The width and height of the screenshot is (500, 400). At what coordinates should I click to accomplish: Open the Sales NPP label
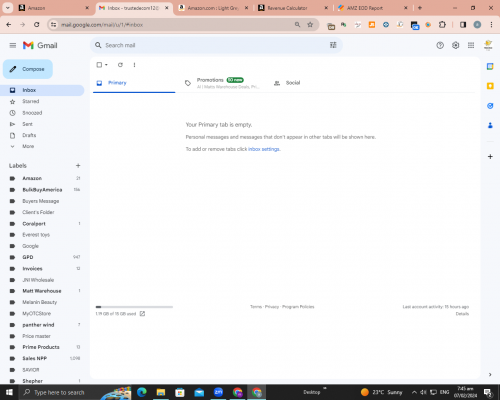point(34,358)
